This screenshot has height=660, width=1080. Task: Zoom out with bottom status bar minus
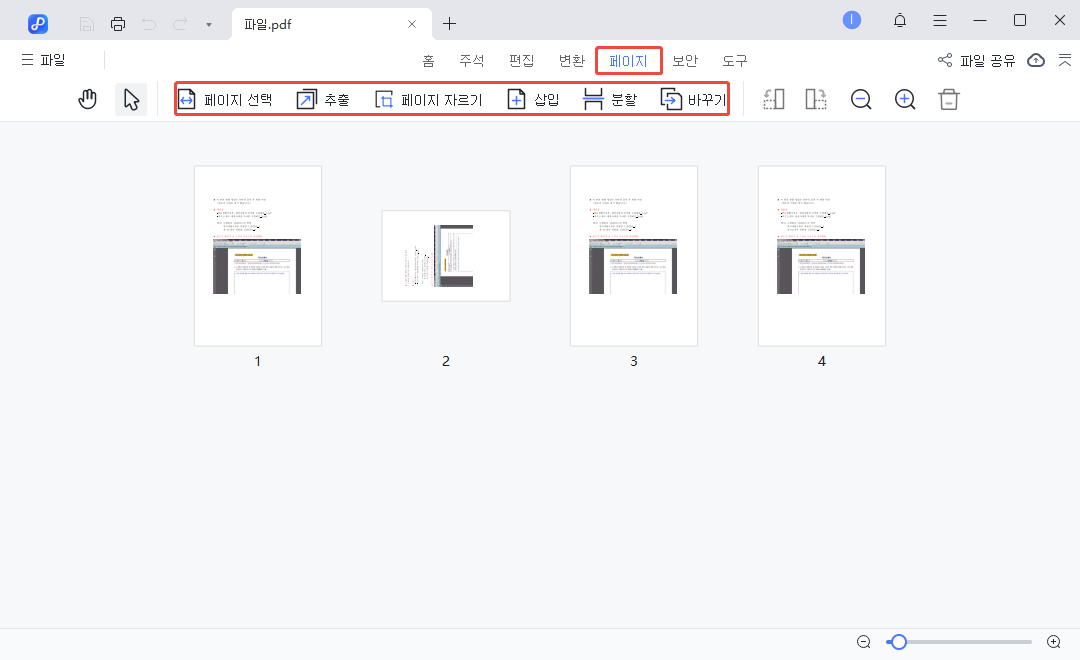[x=864, y=642]
